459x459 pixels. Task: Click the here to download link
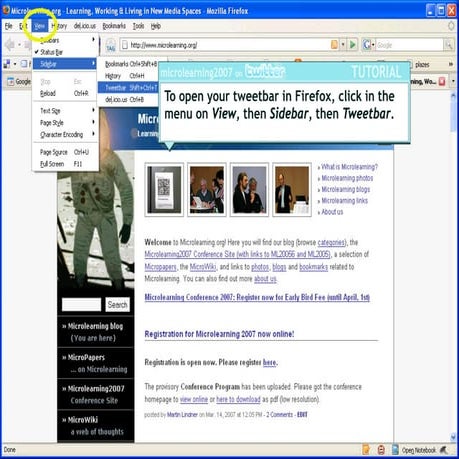(x=238, y=399)
